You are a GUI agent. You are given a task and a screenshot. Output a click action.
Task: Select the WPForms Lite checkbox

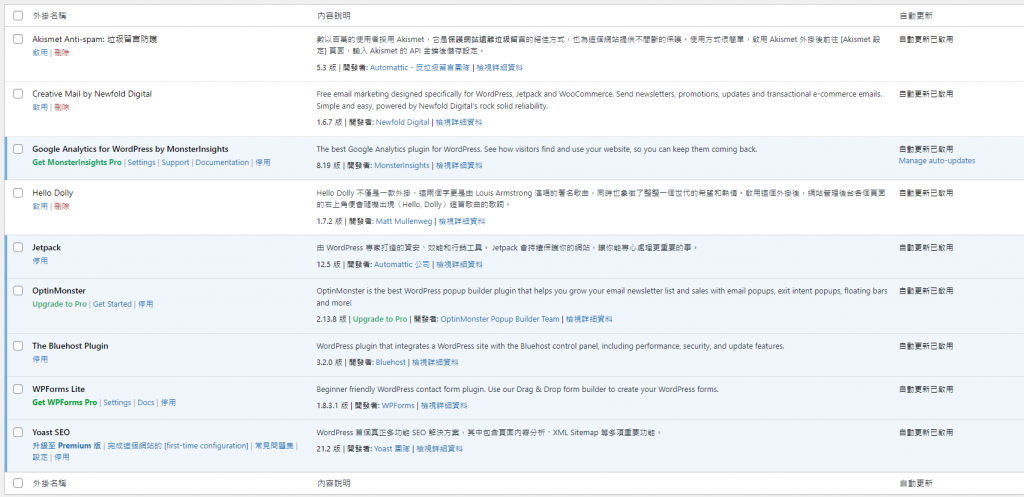18,389
